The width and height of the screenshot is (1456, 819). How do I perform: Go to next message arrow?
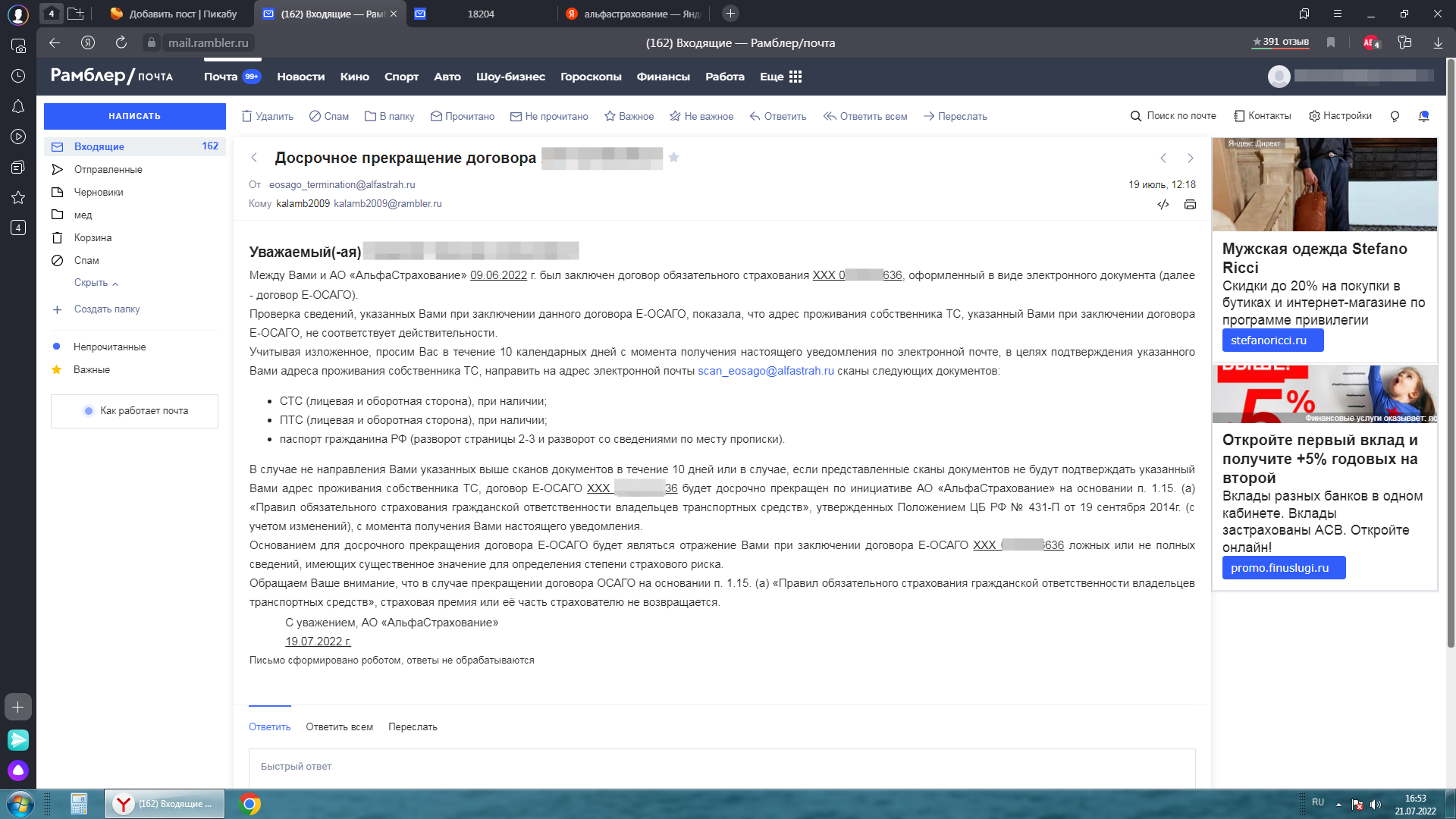1191,158
